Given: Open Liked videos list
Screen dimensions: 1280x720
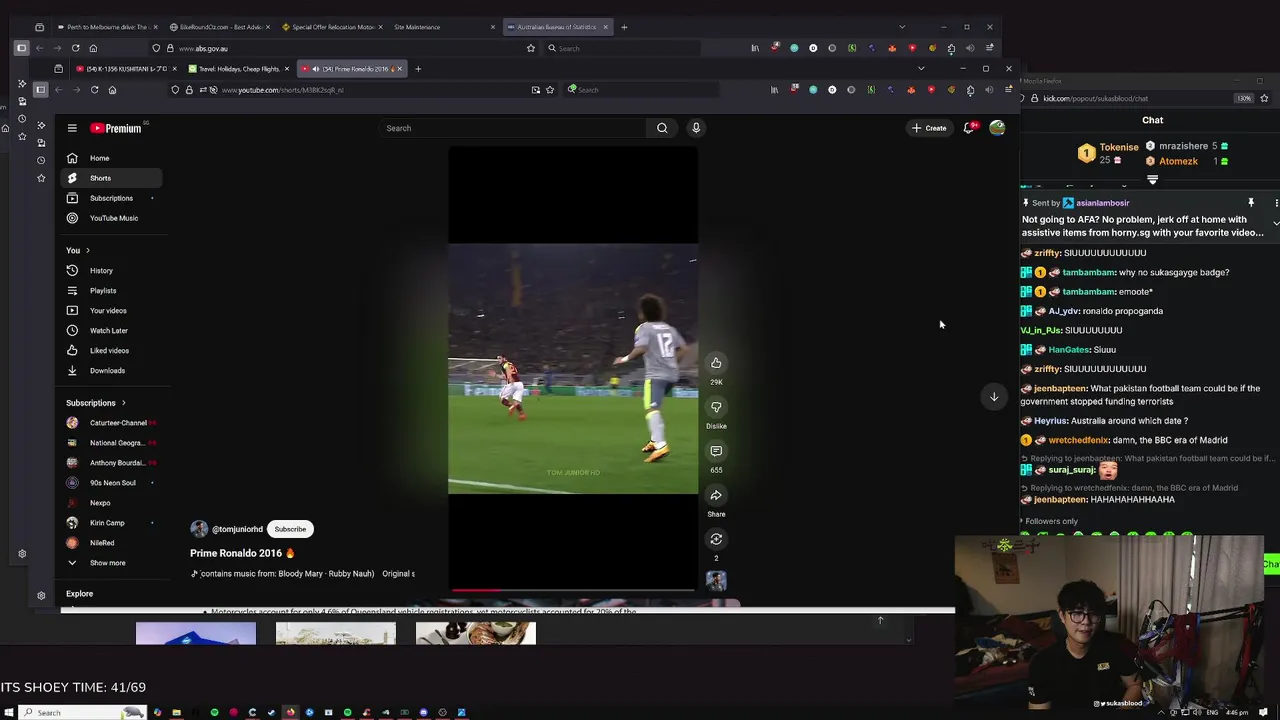Looking at the screenshot, I should (110, 351).
